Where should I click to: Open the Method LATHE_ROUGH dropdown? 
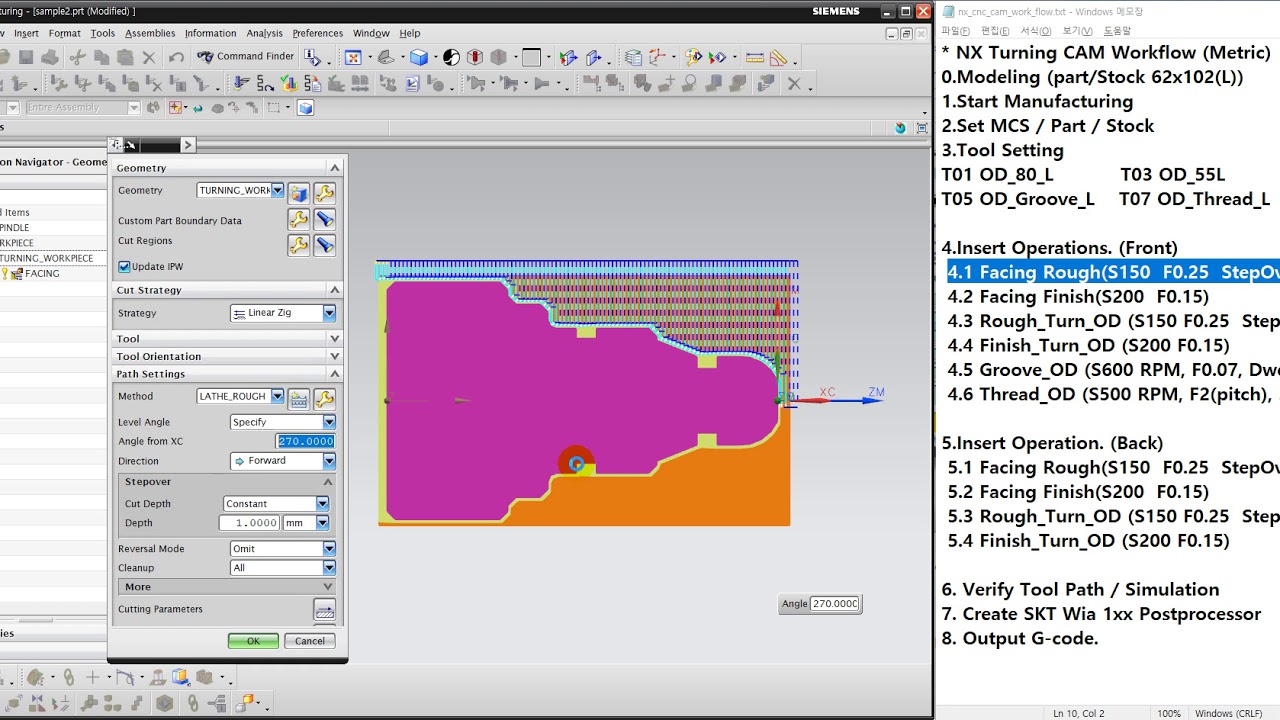click(277, 396)
